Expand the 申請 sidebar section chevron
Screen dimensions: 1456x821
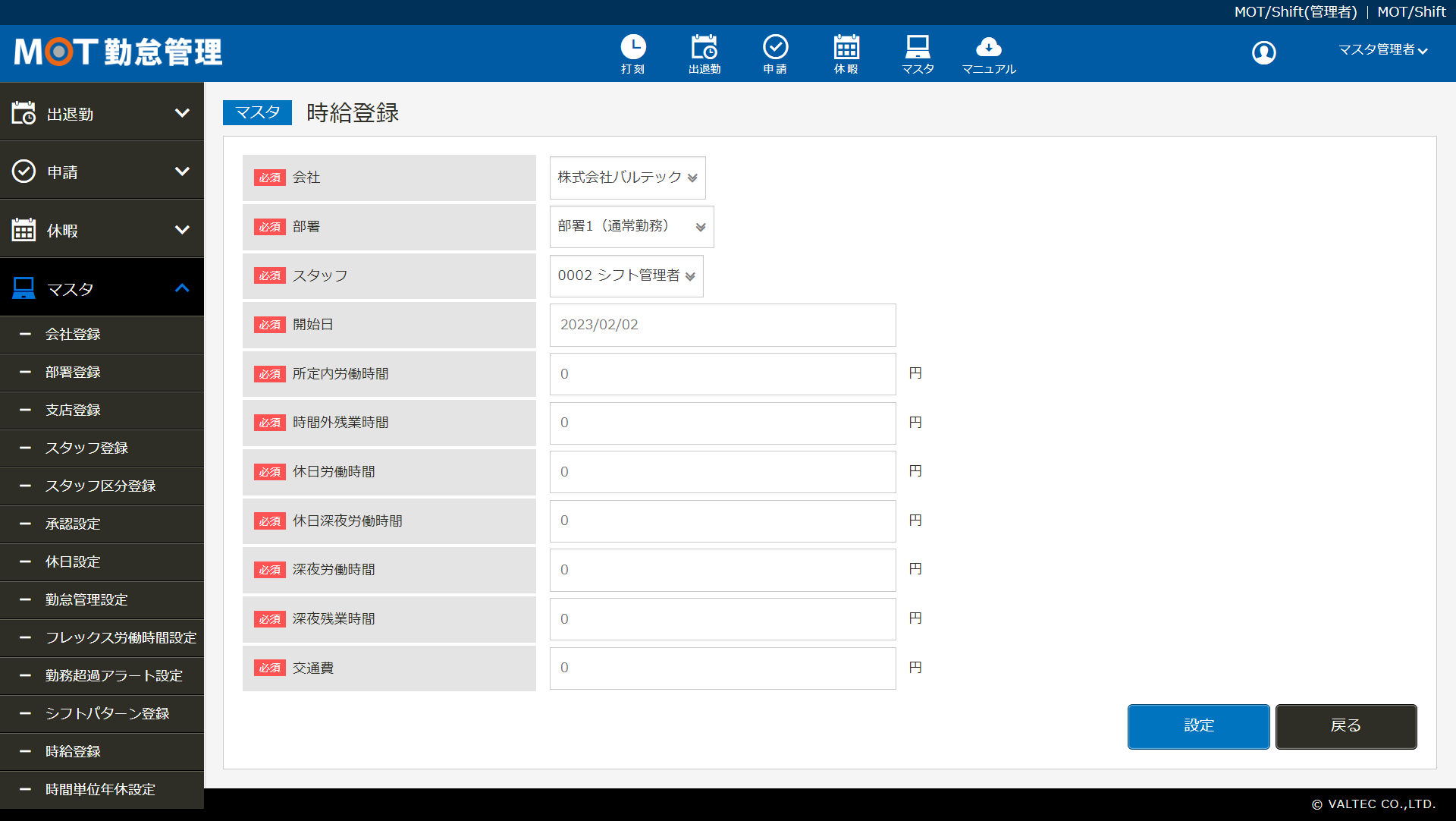pyautogui.click(x=182, y=171)
